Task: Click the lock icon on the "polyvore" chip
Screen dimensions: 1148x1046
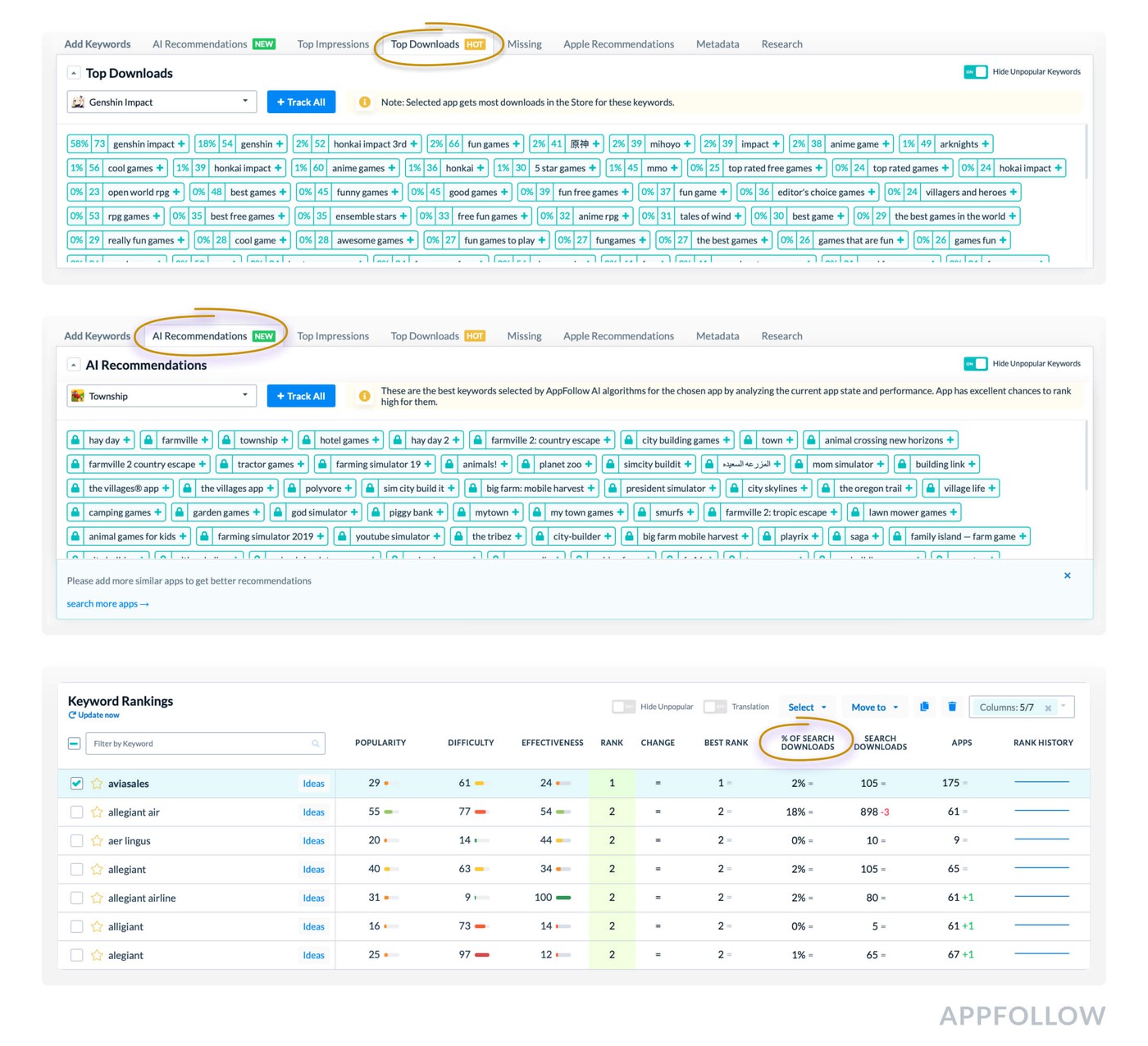Action: click(x=292, y=489)
